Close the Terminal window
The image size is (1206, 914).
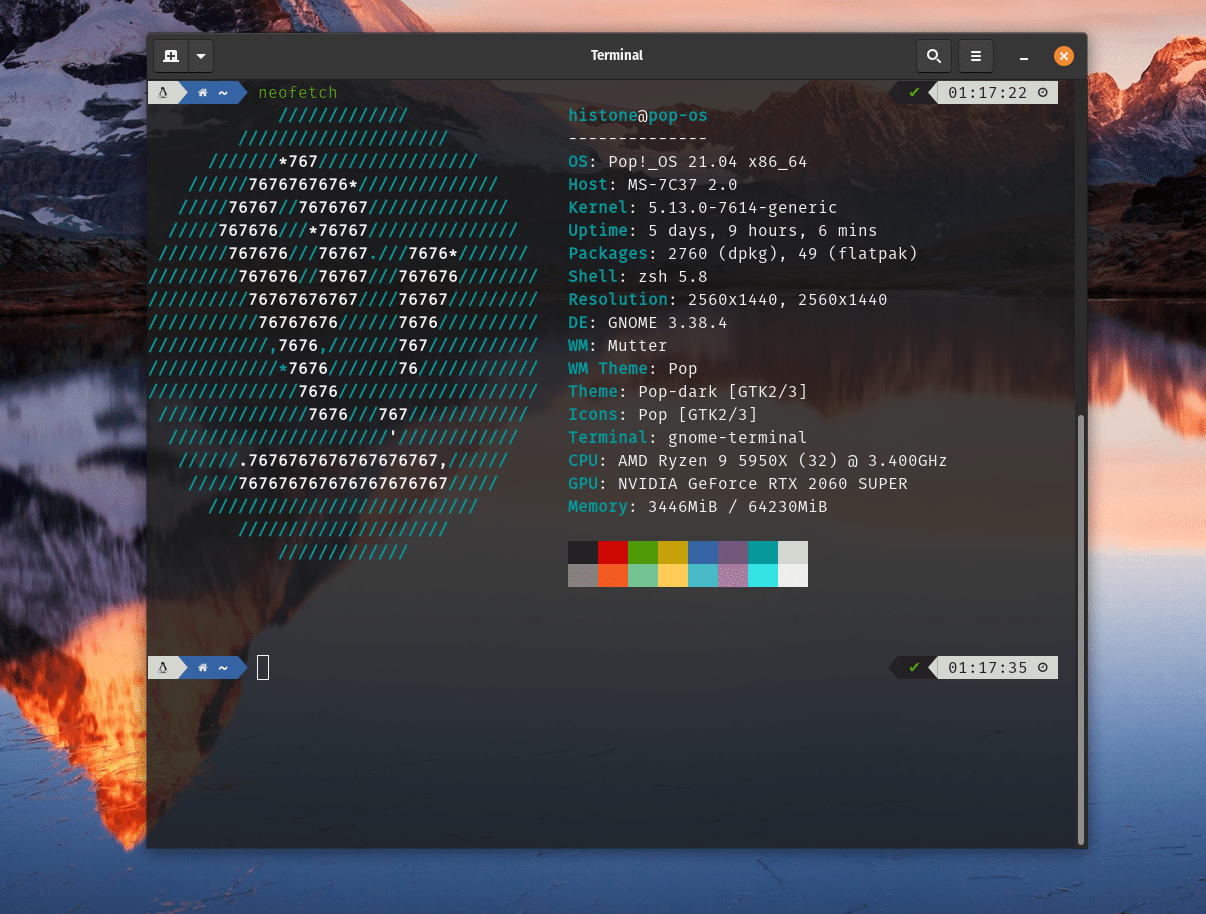click(1064, 56)
